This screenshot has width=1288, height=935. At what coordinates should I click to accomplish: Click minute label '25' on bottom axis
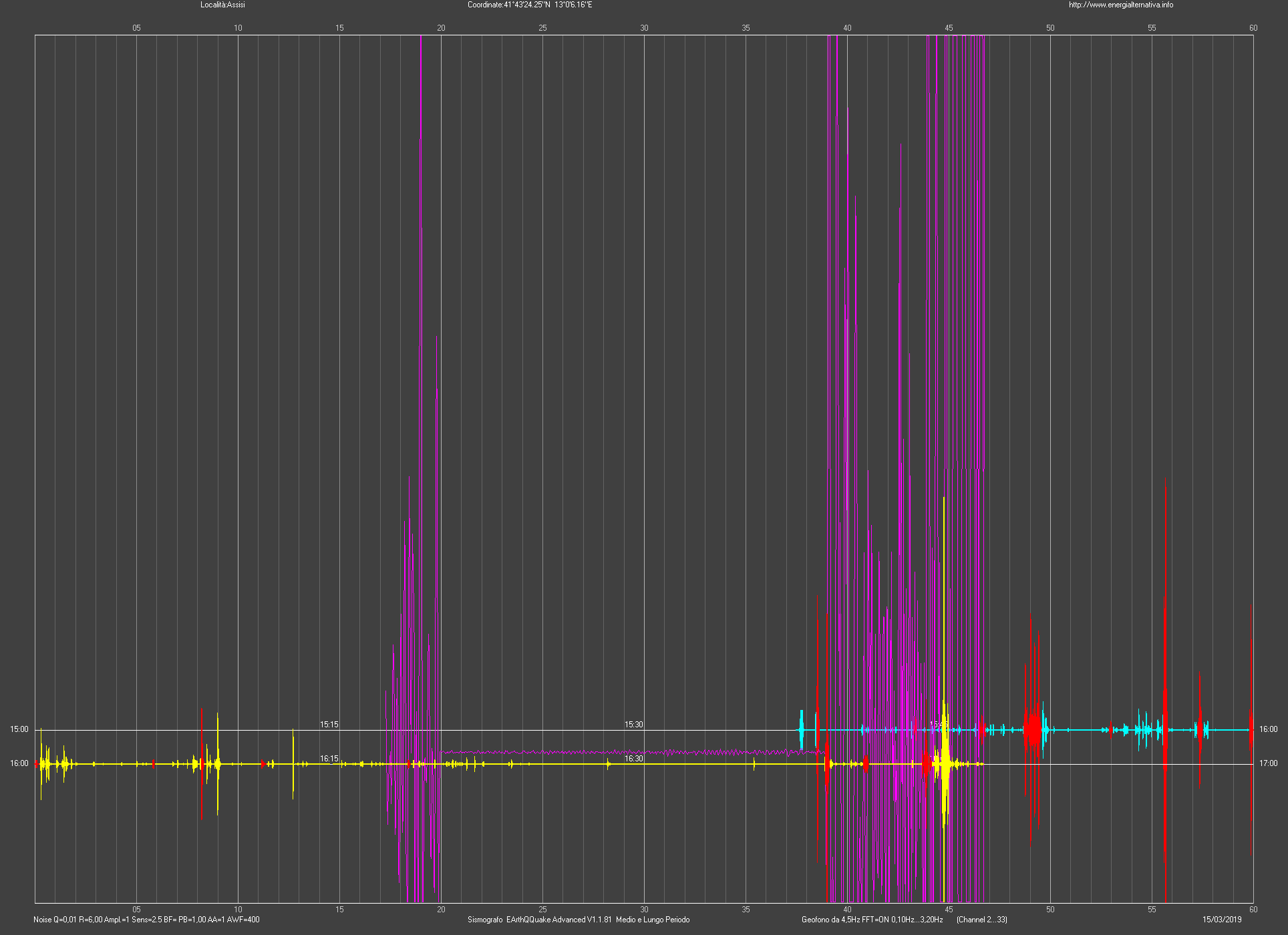pyautogui.click(x=542, y=910)
